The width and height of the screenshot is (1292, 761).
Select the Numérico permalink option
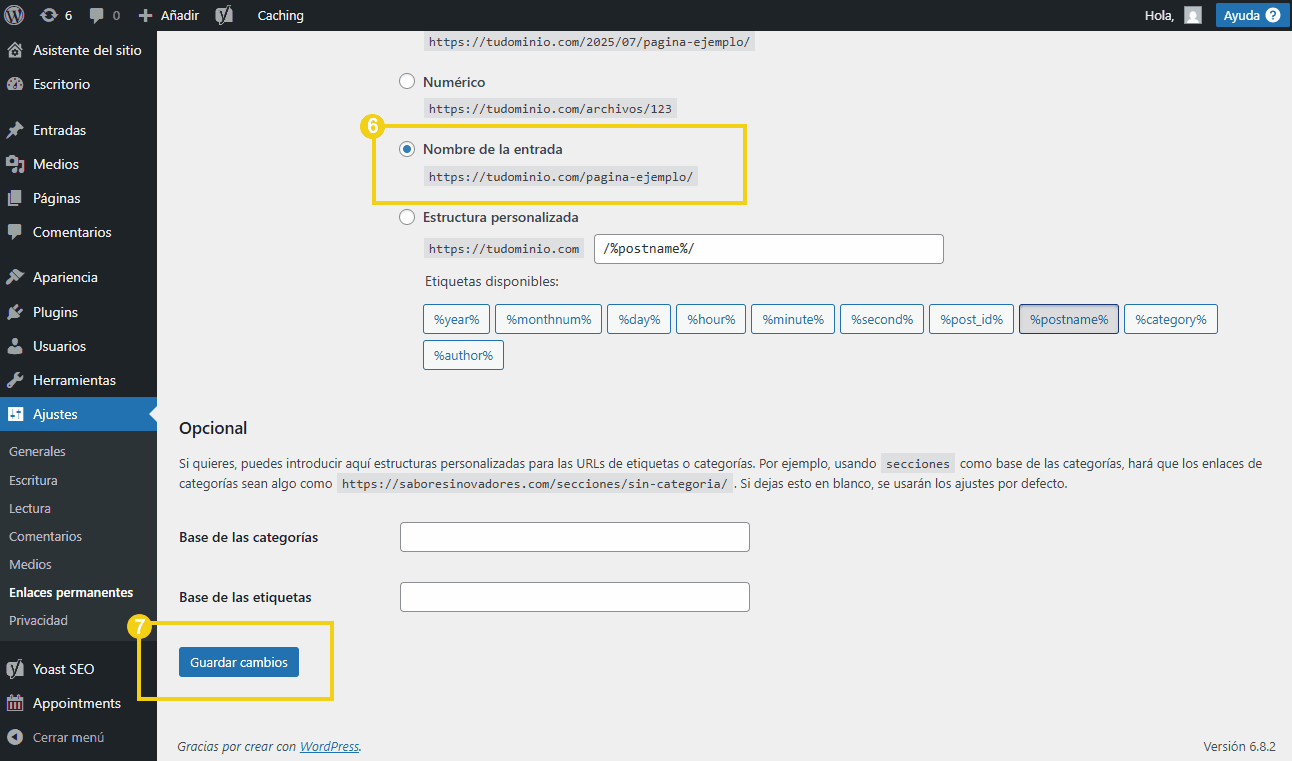[406, 82]
